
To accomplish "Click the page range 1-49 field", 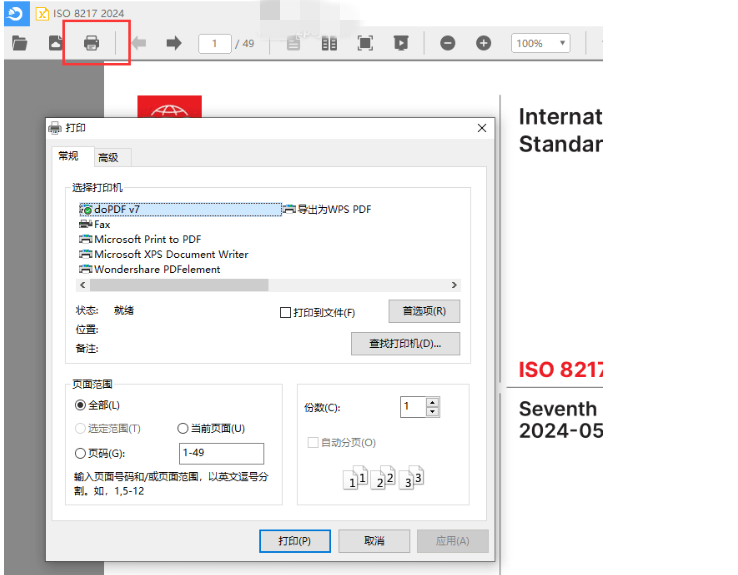I will [x=221, y=453].
